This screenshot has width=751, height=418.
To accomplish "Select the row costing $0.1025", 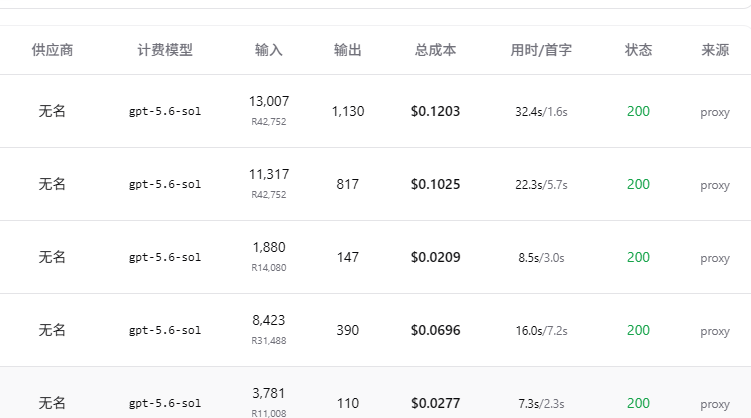I will coord(376,184).
